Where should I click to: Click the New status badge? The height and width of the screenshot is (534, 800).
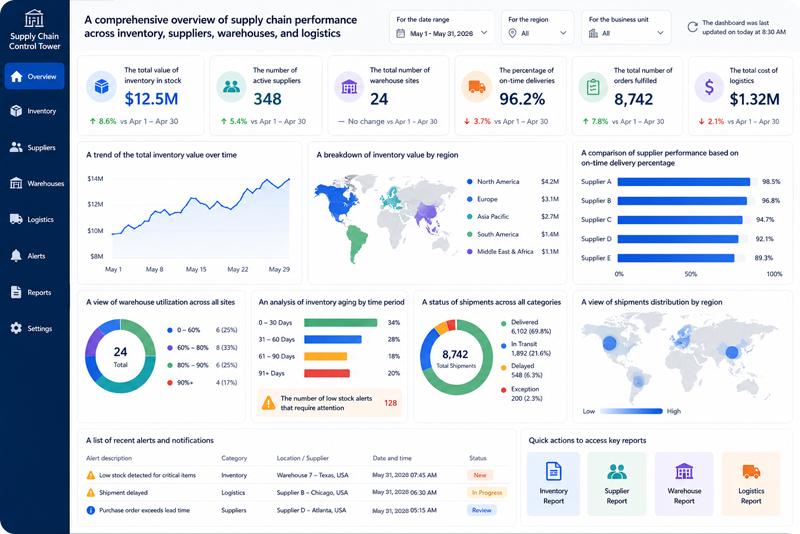coord(480,475)
